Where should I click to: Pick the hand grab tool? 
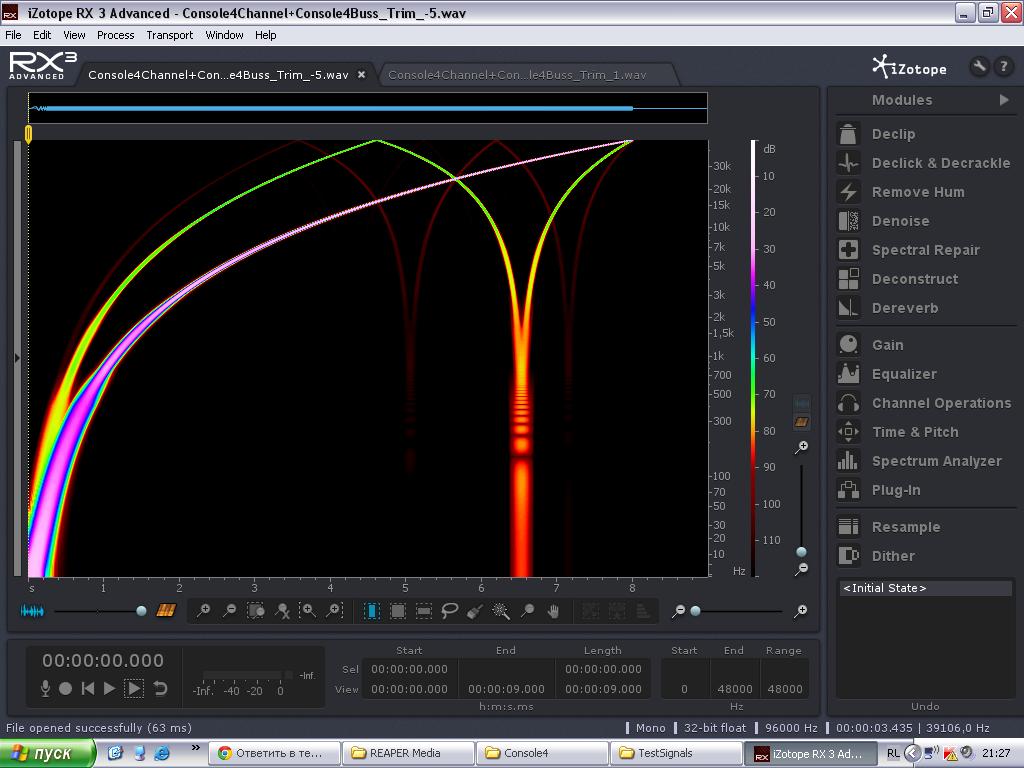[553, 610]
